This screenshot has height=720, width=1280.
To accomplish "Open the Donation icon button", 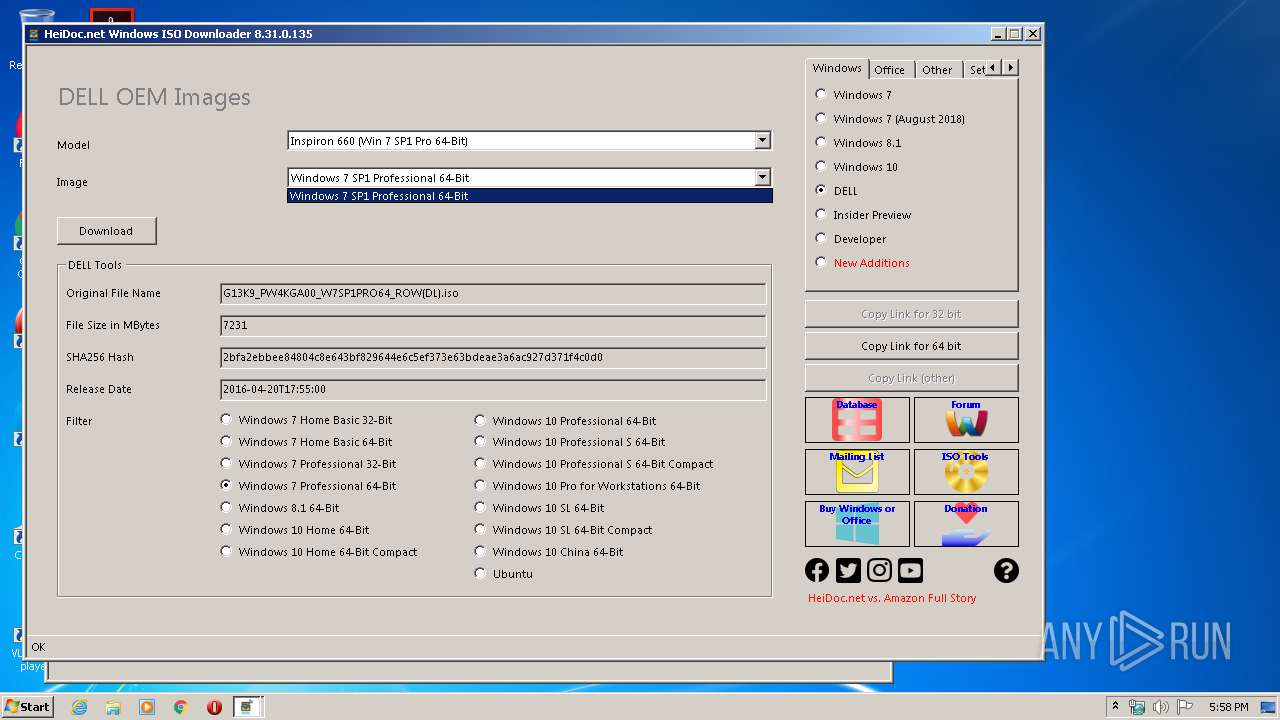I will pos(966,524).
